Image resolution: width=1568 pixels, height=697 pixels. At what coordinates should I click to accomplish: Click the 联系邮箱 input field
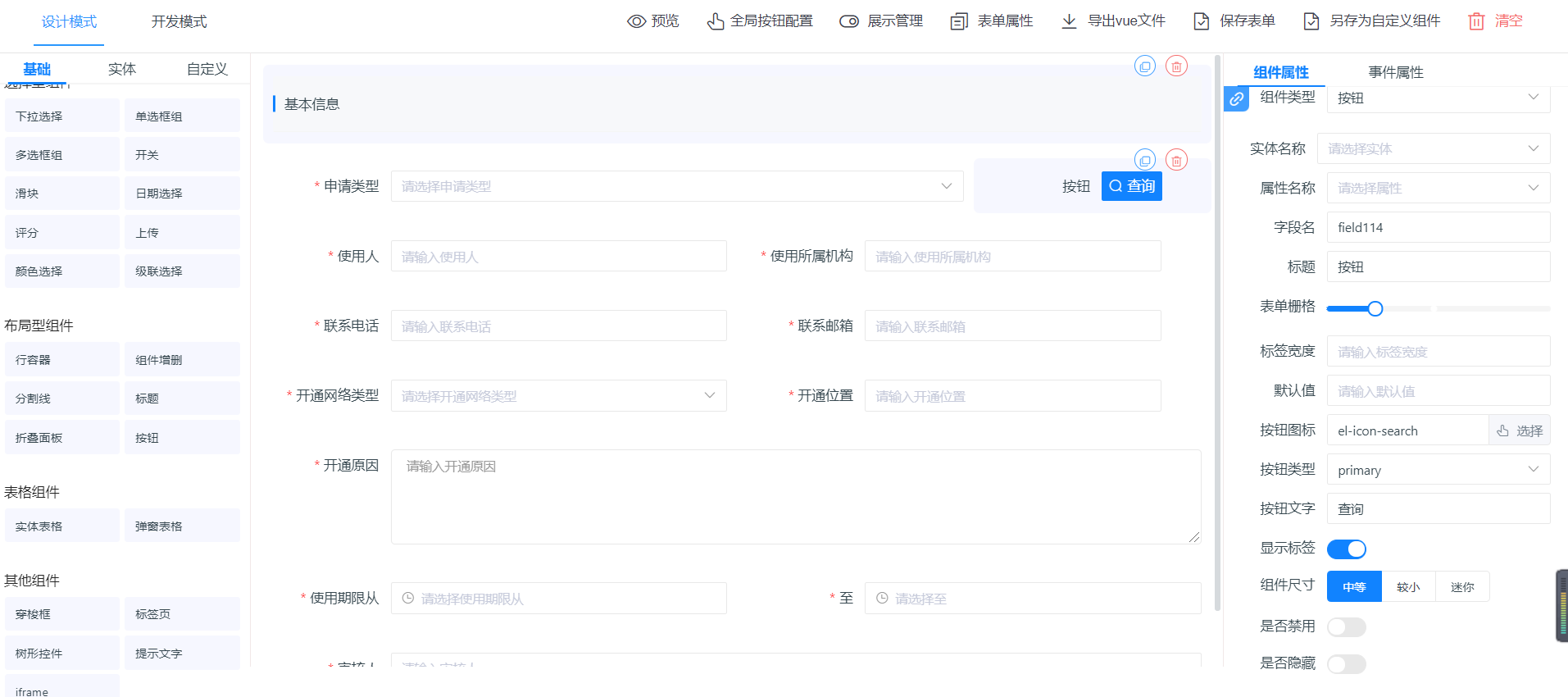(1013, 326)
